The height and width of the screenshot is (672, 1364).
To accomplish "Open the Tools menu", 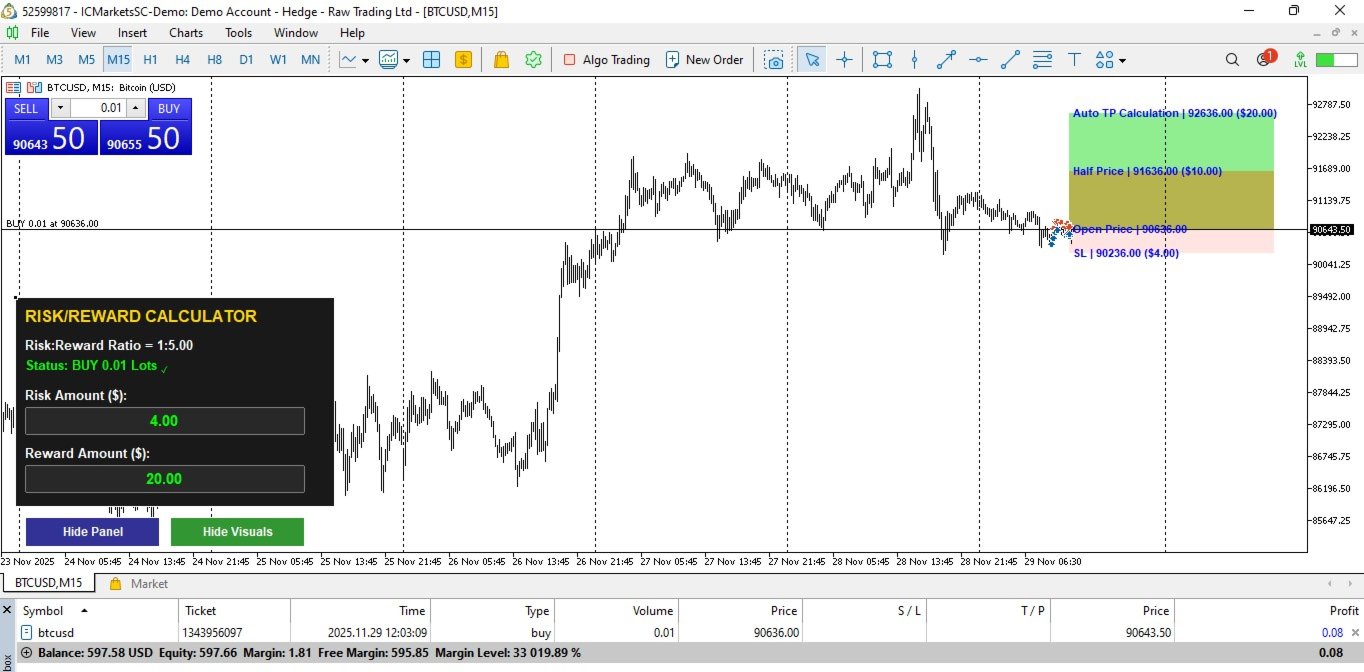I will point(239,33).
